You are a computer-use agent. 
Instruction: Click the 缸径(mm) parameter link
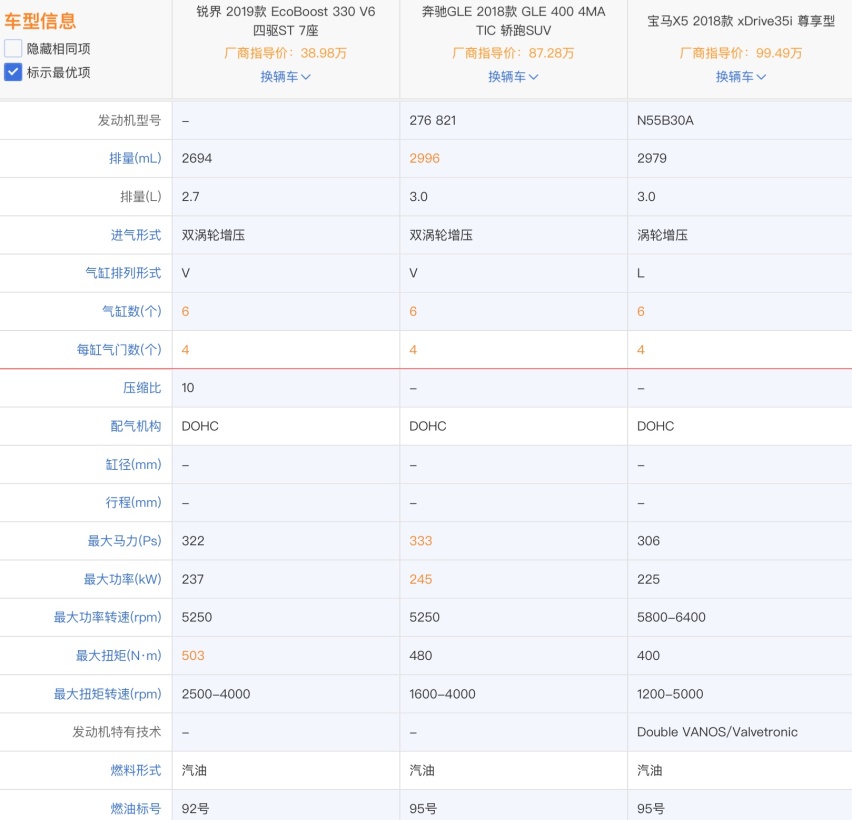point(133,464)
